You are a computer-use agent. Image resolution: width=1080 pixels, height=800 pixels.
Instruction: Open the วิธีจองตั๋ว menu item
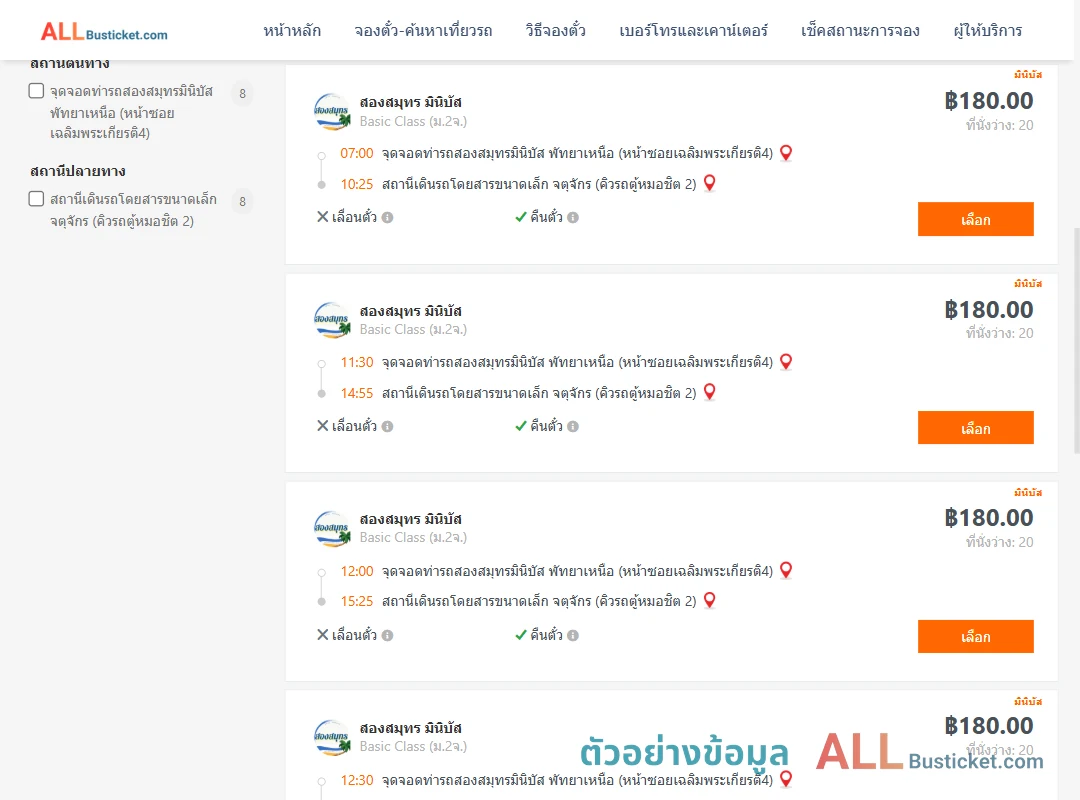pos(555,31)
